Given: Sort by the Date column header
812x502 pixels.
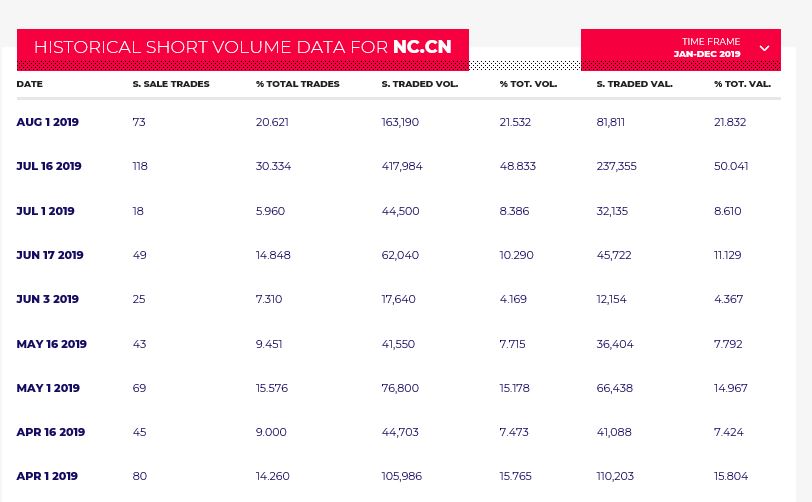Looking at the screenshot, I should coord(30,84).
